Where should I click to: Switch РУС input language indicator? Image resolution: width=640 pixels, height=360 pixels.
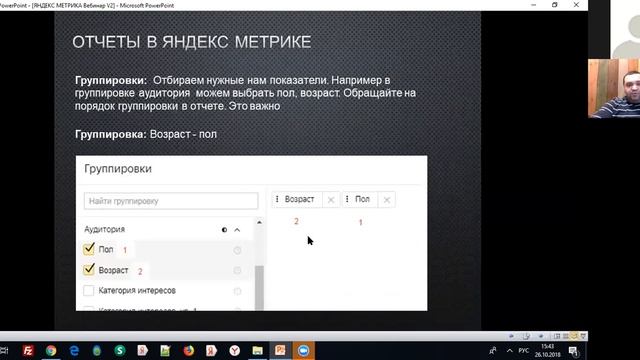coord(524,351)
